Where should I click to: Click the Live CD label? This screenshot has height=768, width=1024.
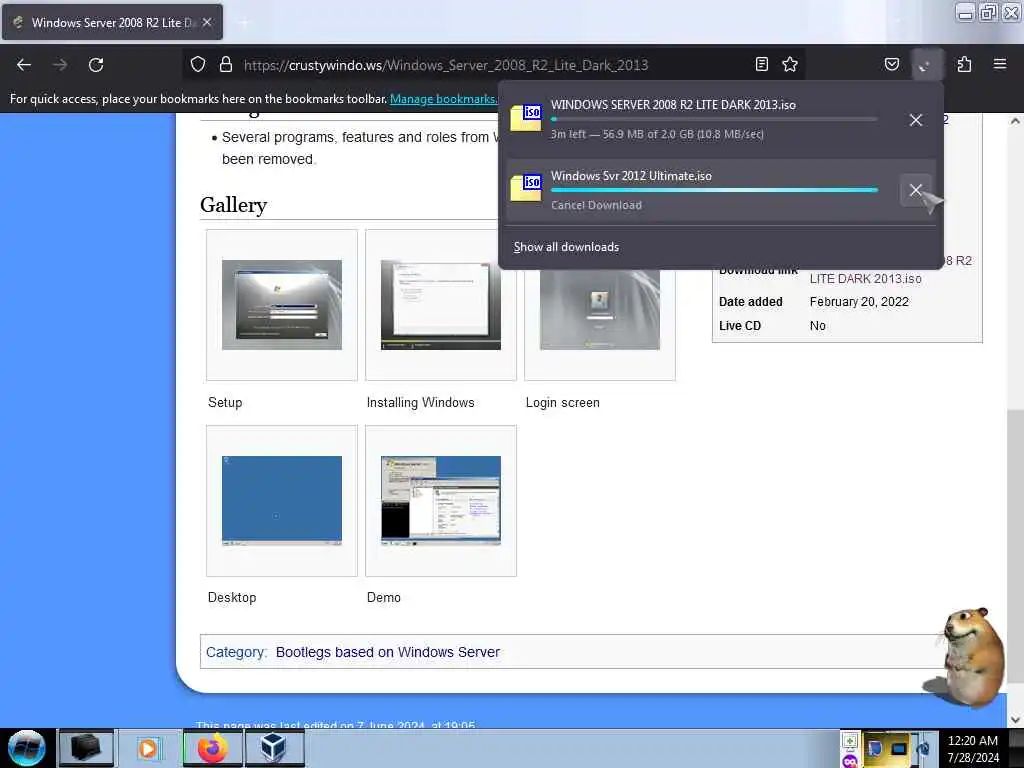point(739,325)
